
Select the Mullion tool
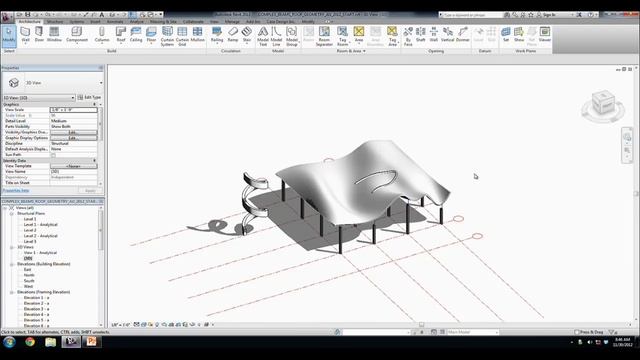tap(198, 34)
